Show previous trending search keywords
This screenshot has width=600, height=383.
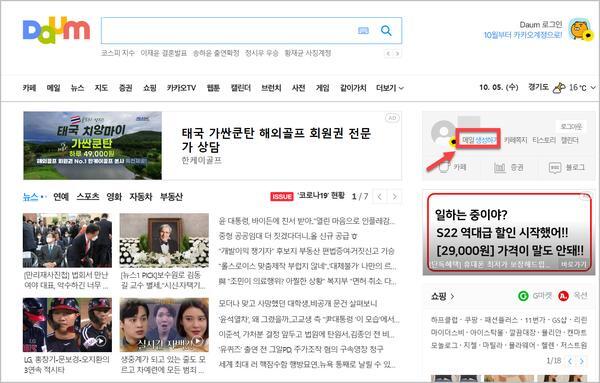pyautogui.click(x=388, y=54)
